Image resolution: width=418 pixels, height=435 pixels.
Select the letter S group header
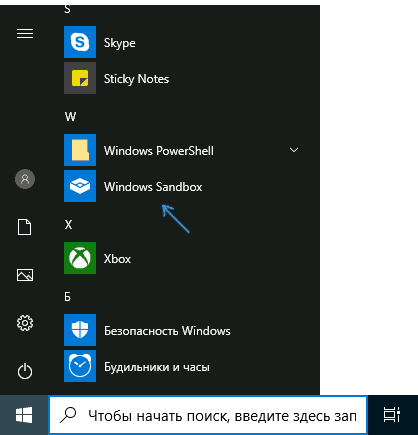click(67, 9)
